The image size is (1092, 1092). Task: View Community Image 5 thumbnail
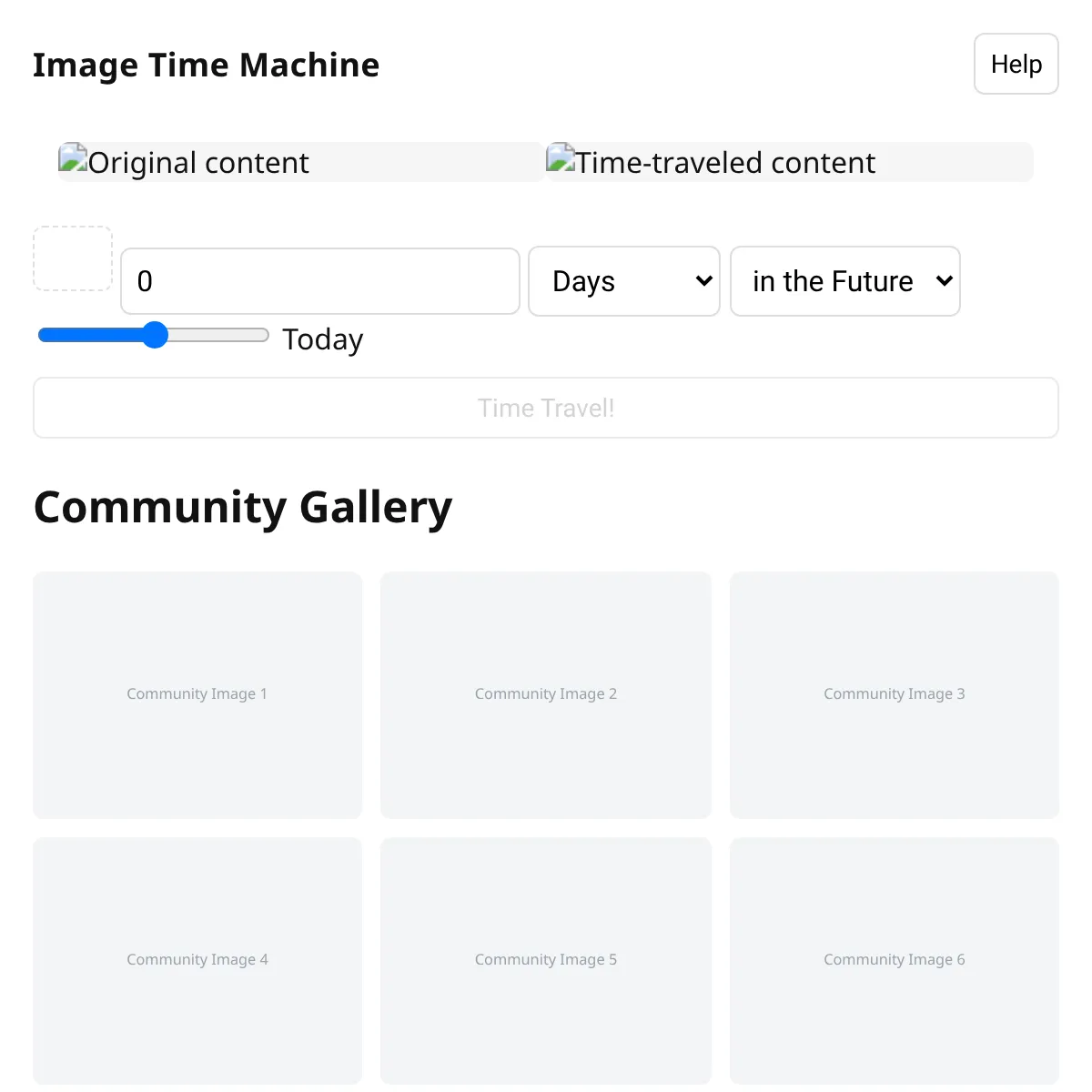(x=546, y=960)
